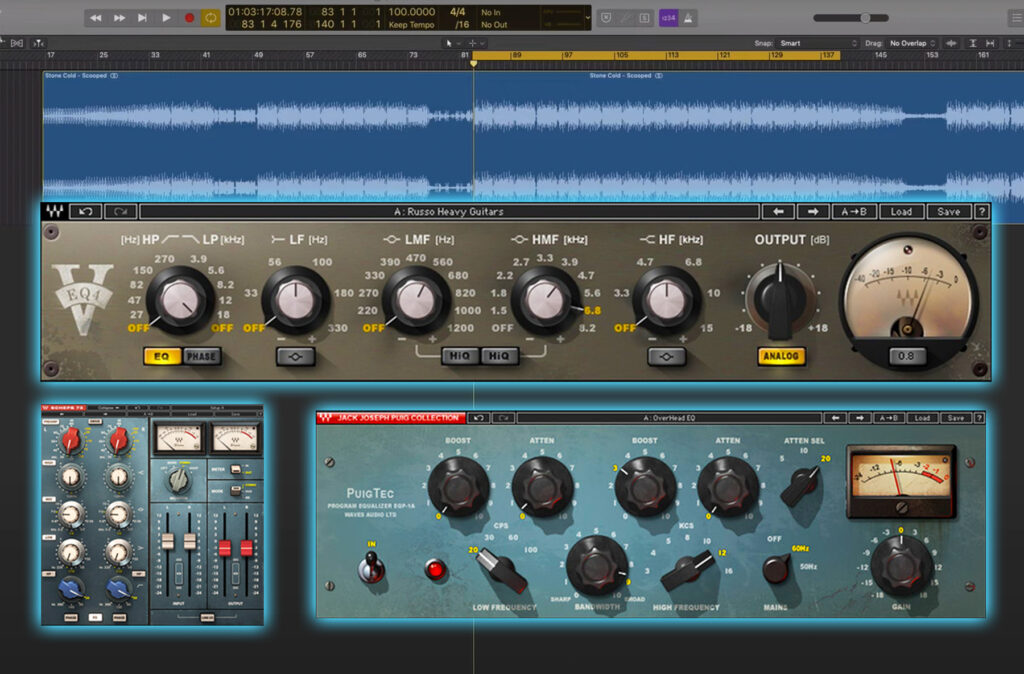
Task: Click the PuigTec Low Frequency CPS selector
Action: click(502, 570)
